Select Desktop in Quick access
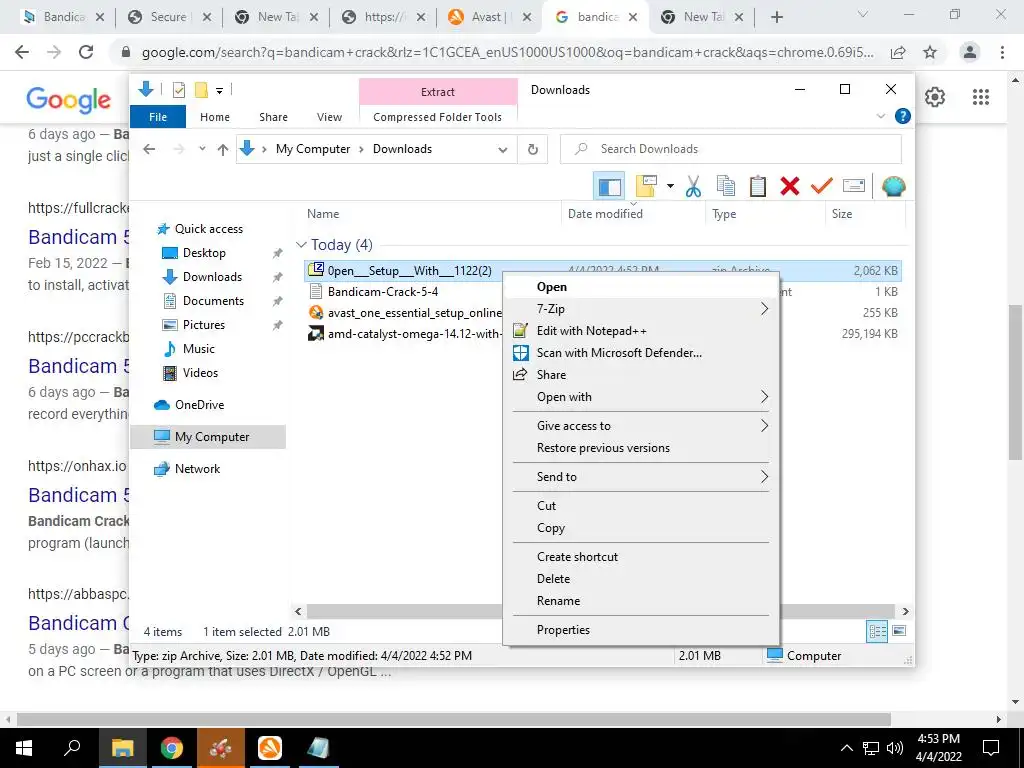The width and height of the screenshot is (1024, 768). pos(204,253)
